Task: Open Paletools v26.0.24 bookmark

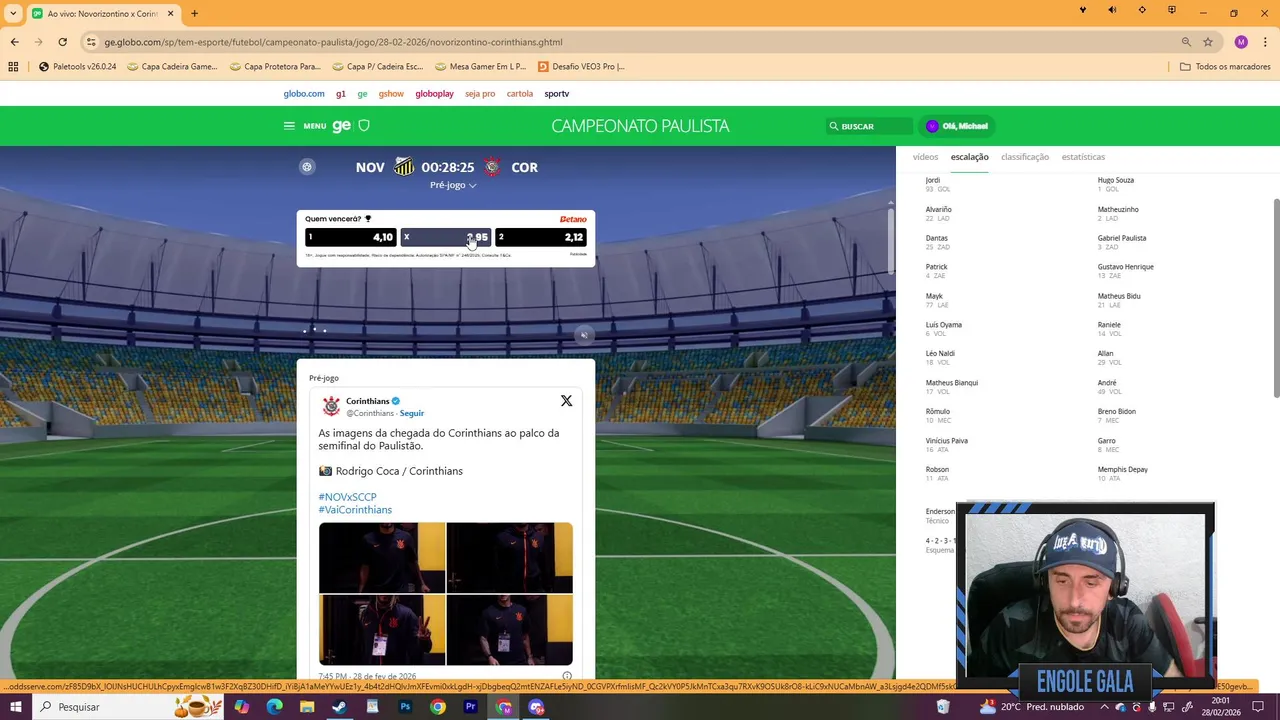Action: point(77,67)
